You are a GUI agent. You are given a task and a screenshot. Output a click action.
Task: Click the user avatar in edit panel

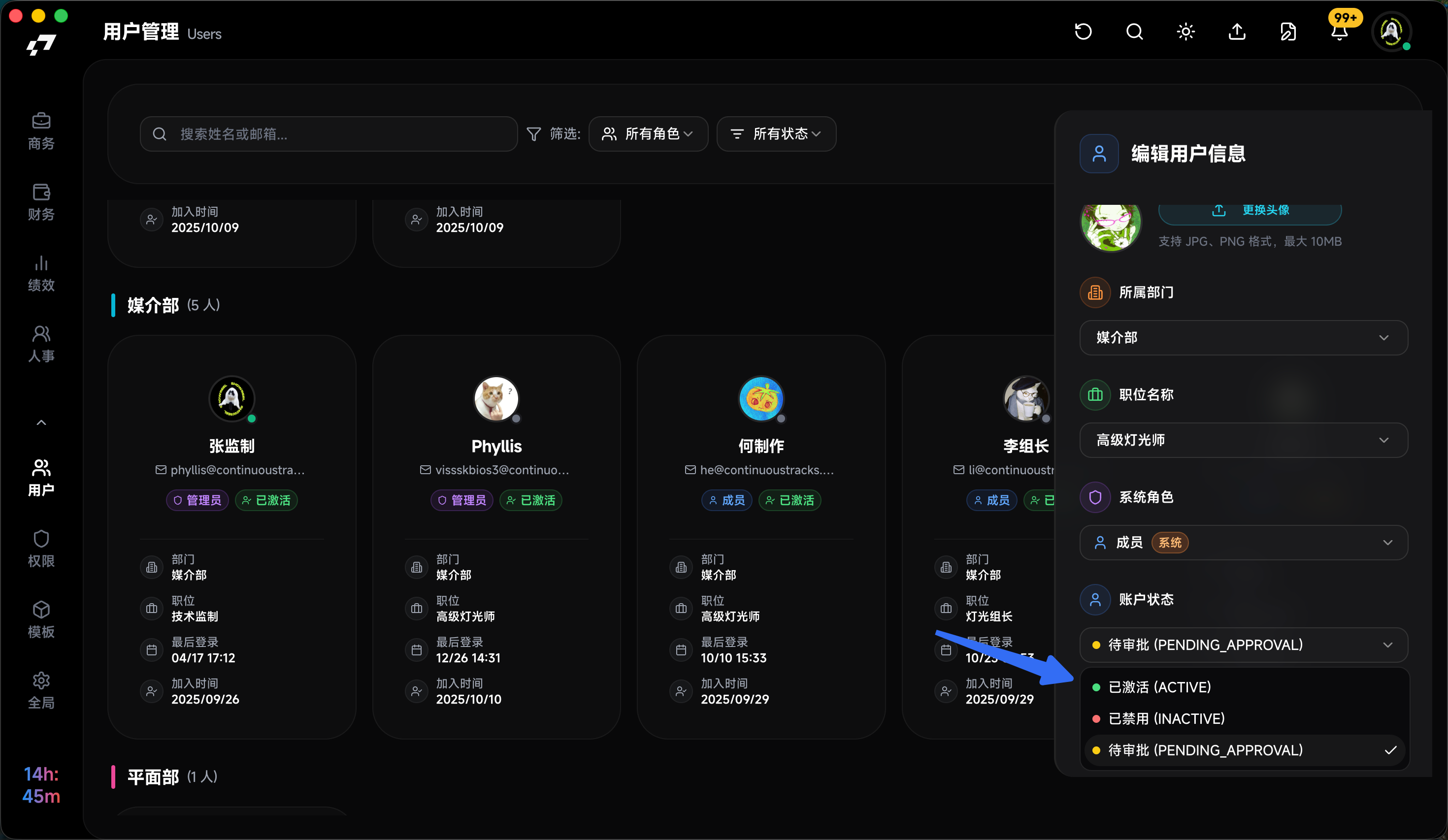point(1111,226)
